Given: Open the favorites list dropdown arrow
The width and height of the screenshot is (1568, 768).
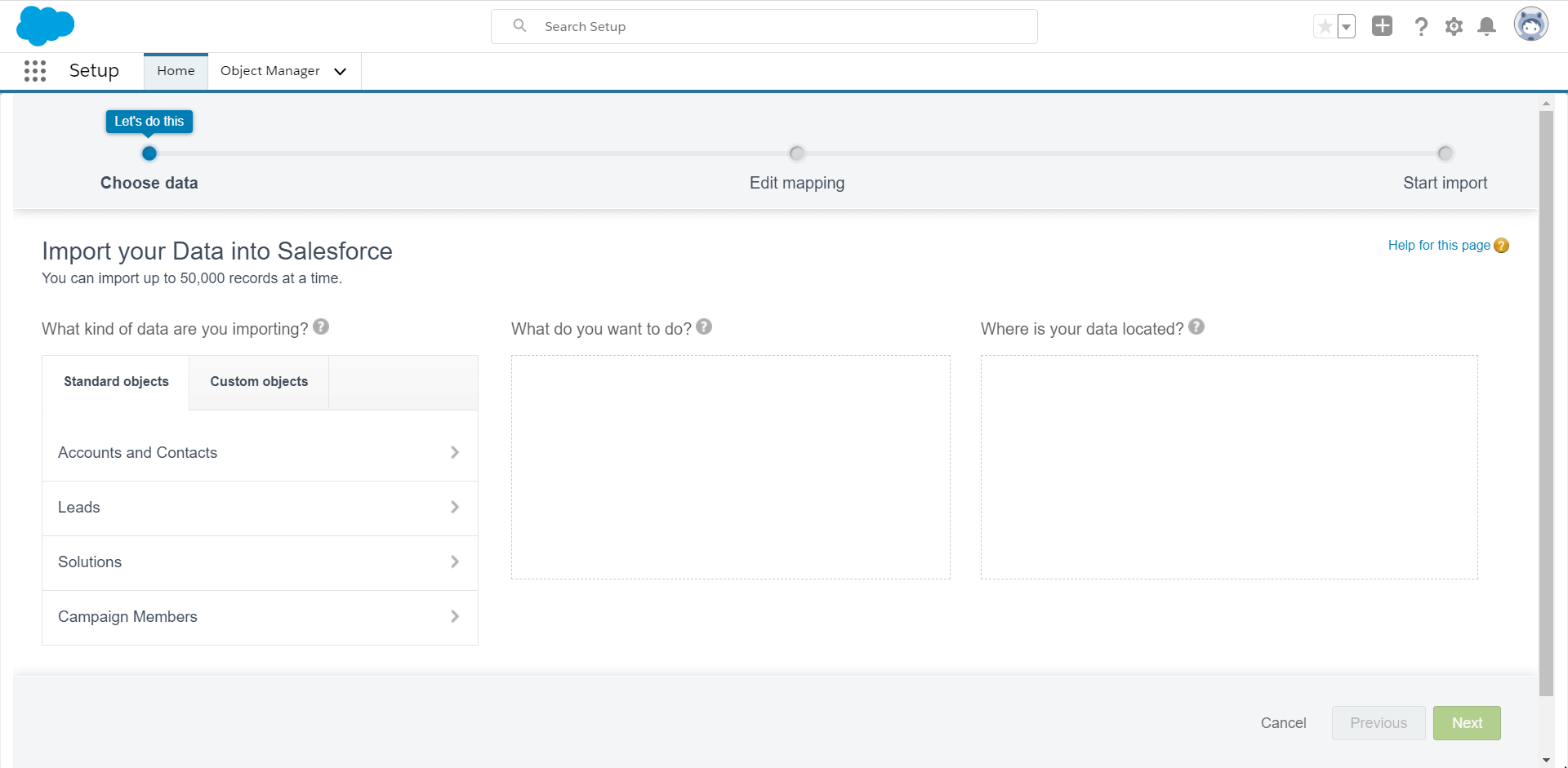Looking at the screenshot, I should 1346,26.
